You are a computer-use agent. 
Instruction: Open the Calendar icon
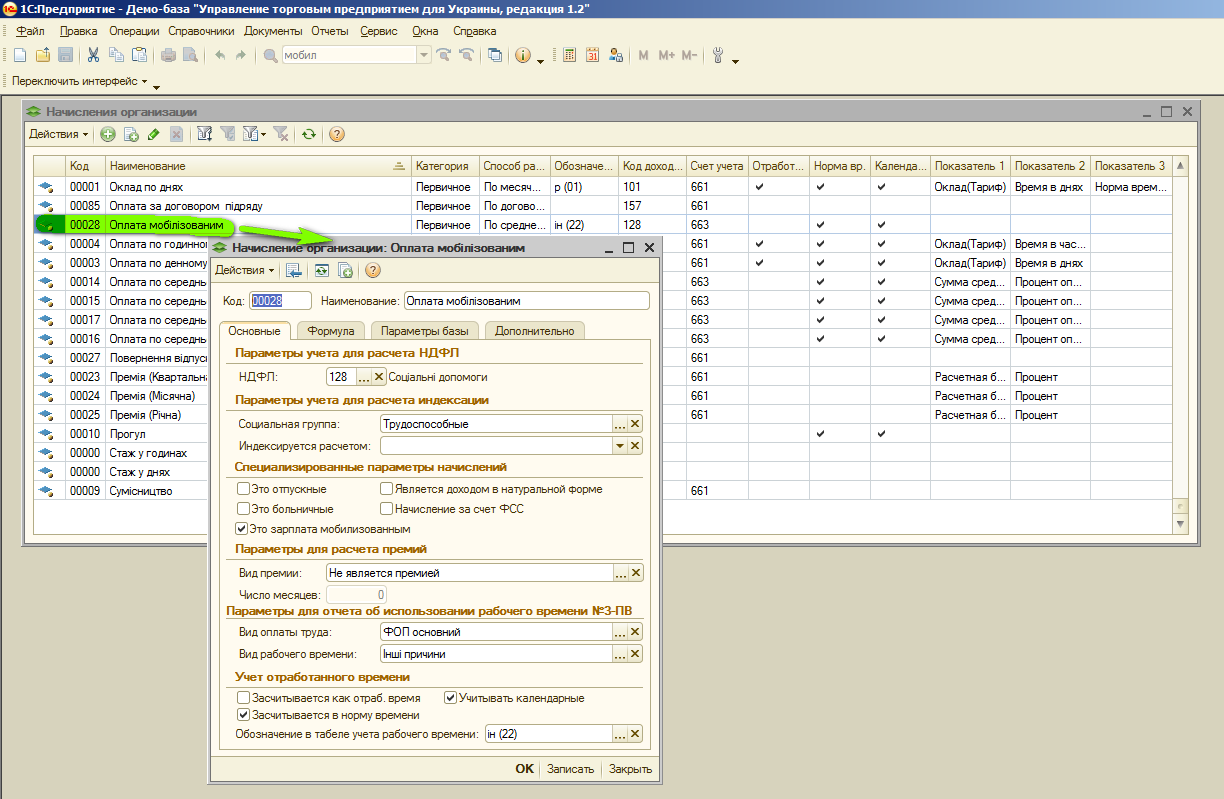592,56
